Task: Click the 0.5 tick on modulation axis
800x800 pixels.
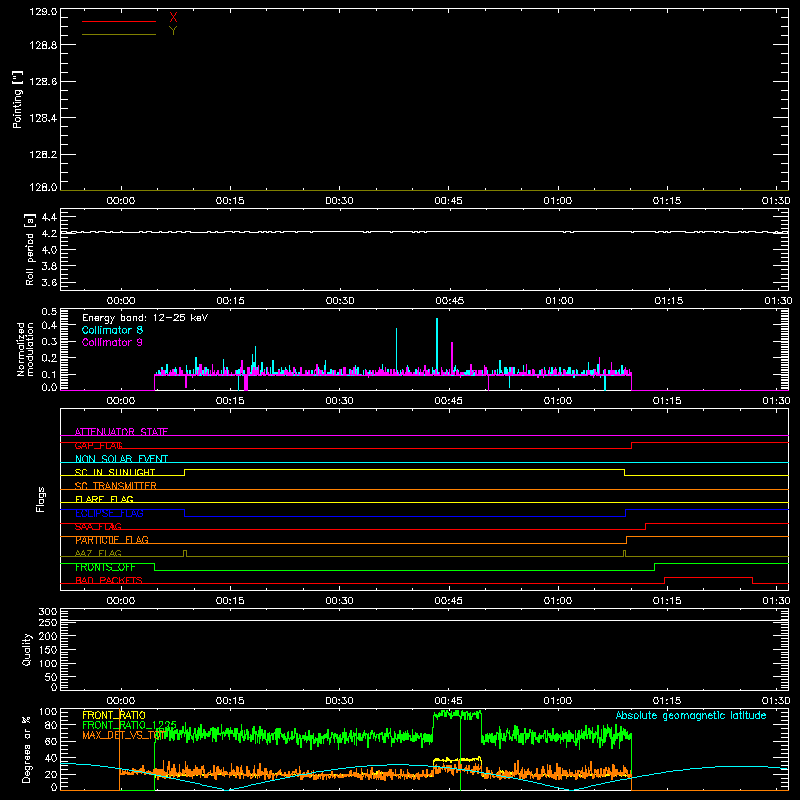Action: point(49,312)
